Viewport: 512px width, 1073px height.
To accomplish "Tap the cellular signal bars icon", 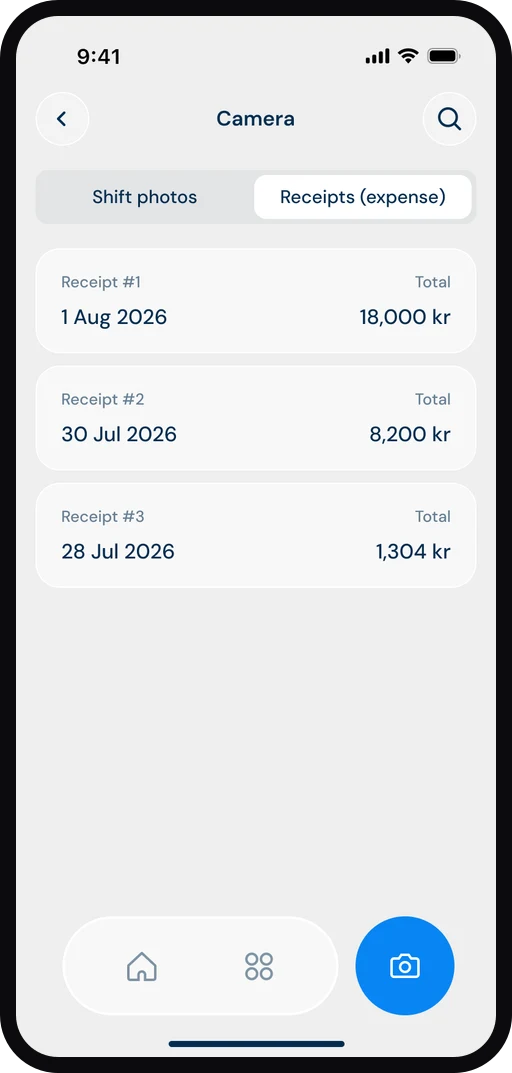I will pyautogui.click(x=378, y=57).
